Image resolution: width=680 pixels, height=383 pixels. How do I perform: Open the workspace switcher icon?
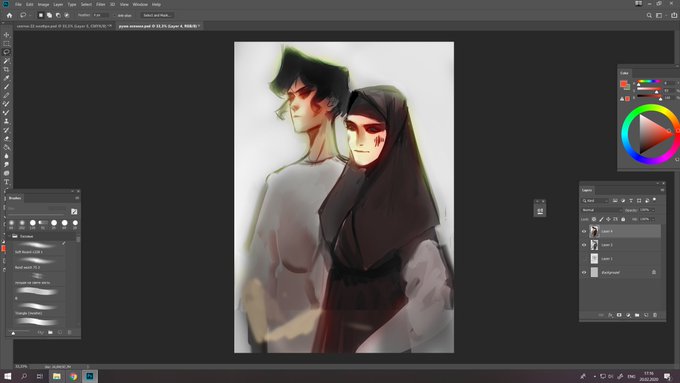(x=660, y=15)
